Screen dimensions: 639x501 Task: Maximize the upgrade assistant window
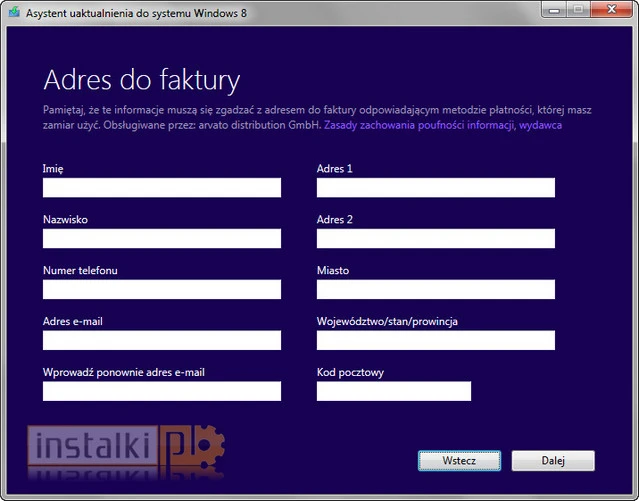coord(578,12)
